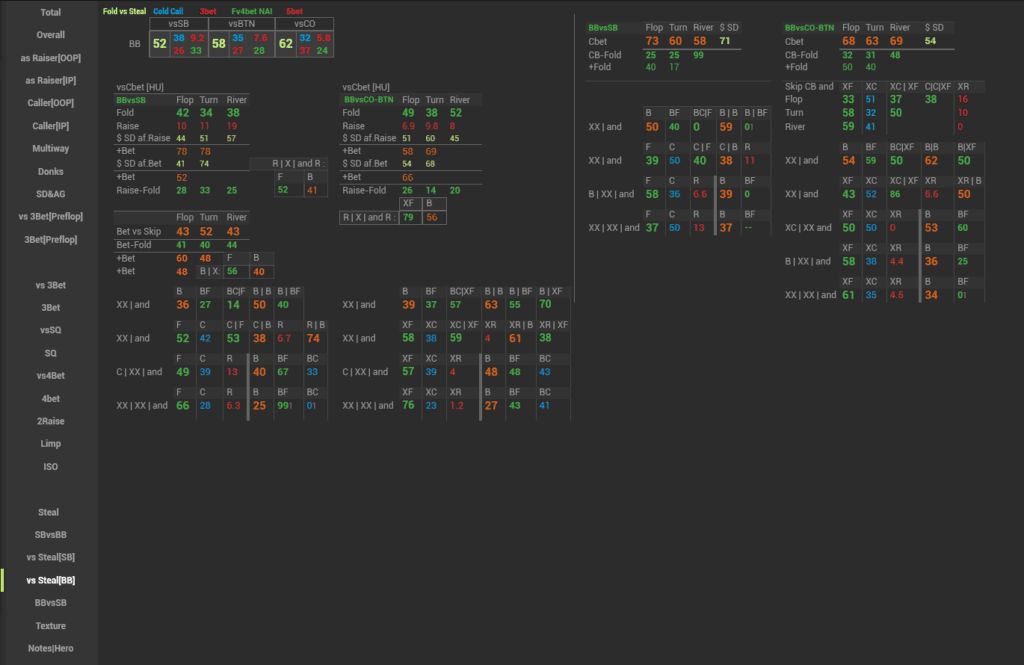Screen dimensions: 1024x665
Task: Open the SBvsBB tab
Action: coord(50,535)
